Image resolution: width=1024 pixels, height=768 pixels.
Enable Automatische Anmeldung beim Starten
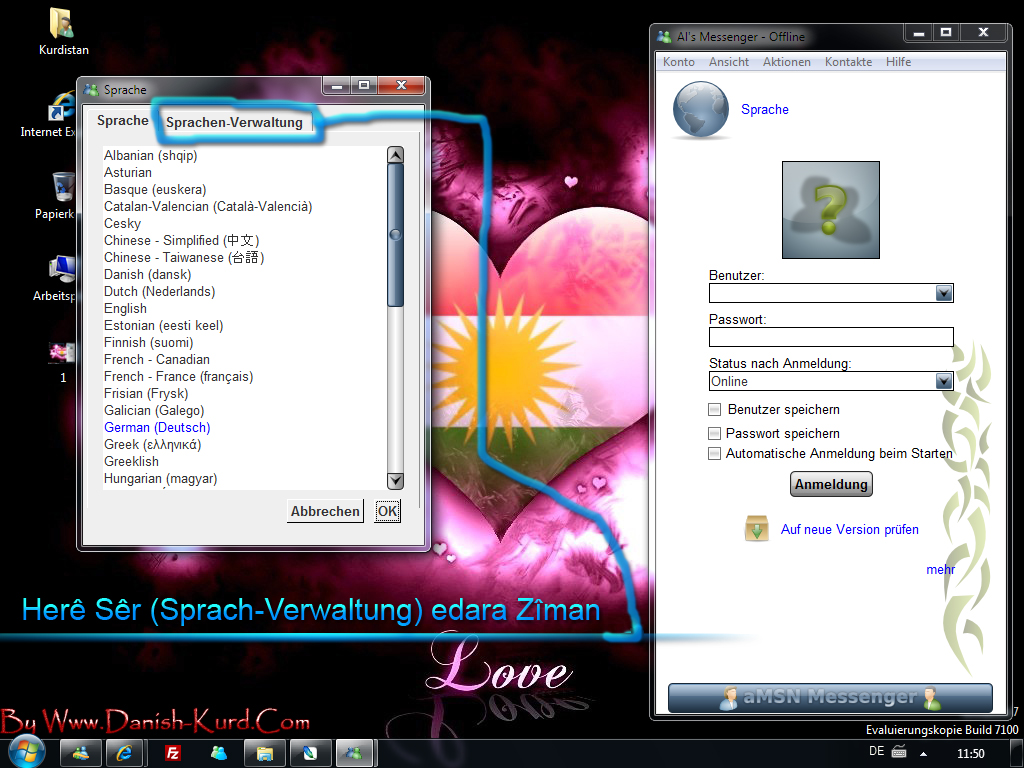tap(714, 453)
